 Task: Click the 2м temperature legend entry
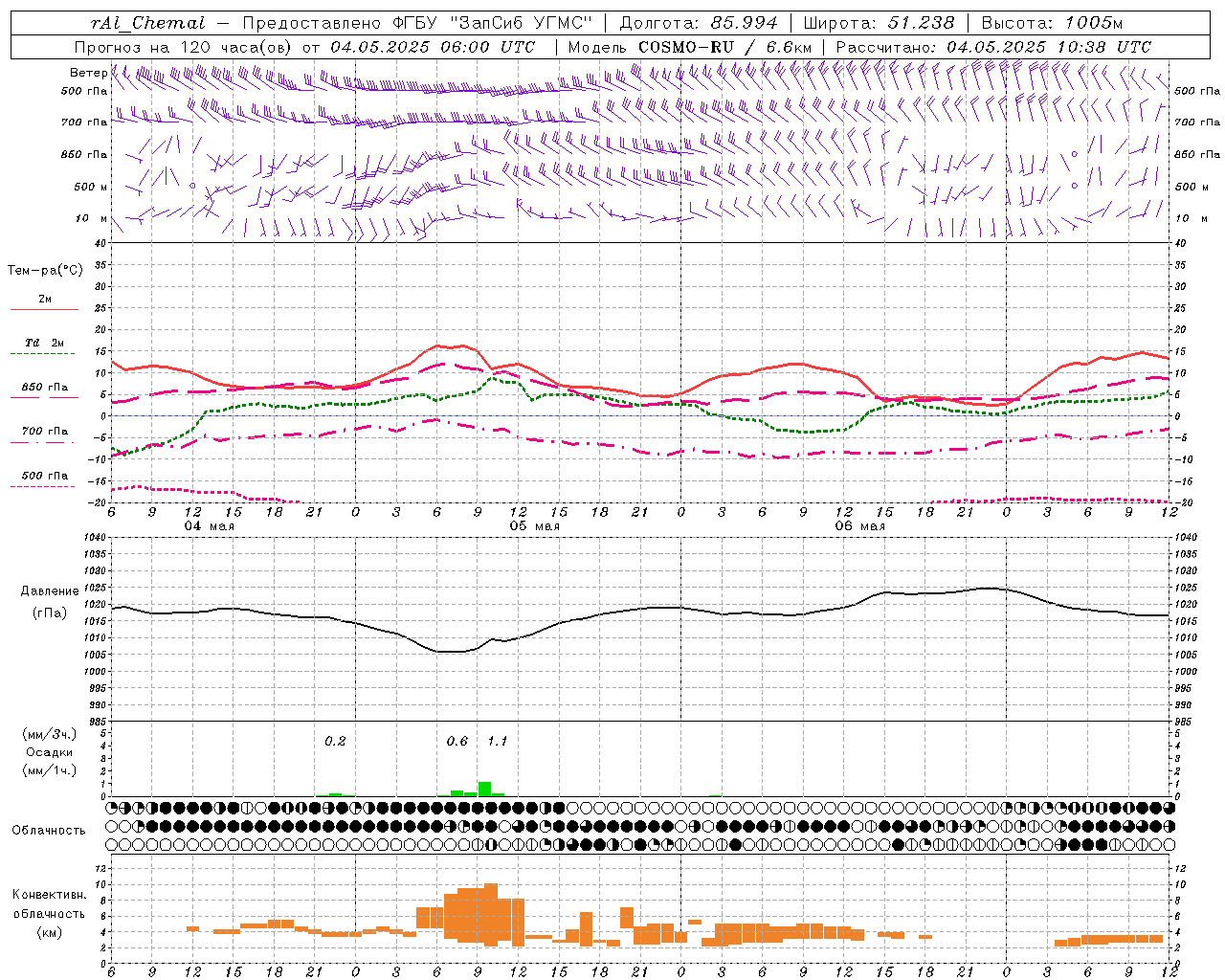[x=45, y=300]
